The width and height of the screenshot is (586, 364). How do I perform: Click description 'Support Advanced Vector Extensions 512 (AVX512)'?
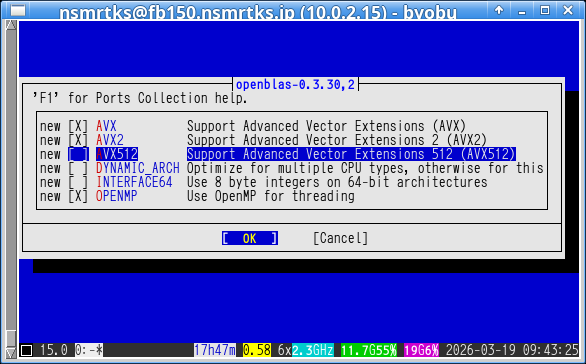(351, 154)
